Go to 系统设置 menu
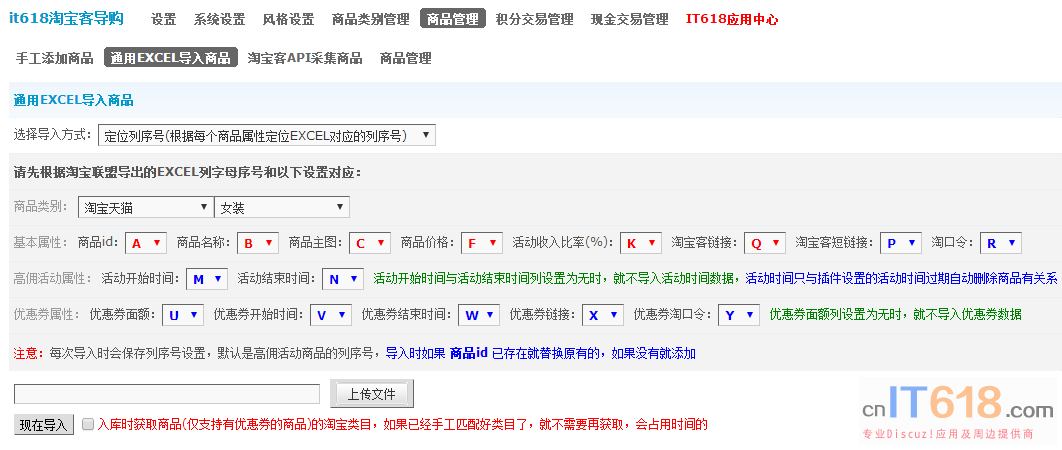The image size is (1062, 450). [x=219, y=19]
